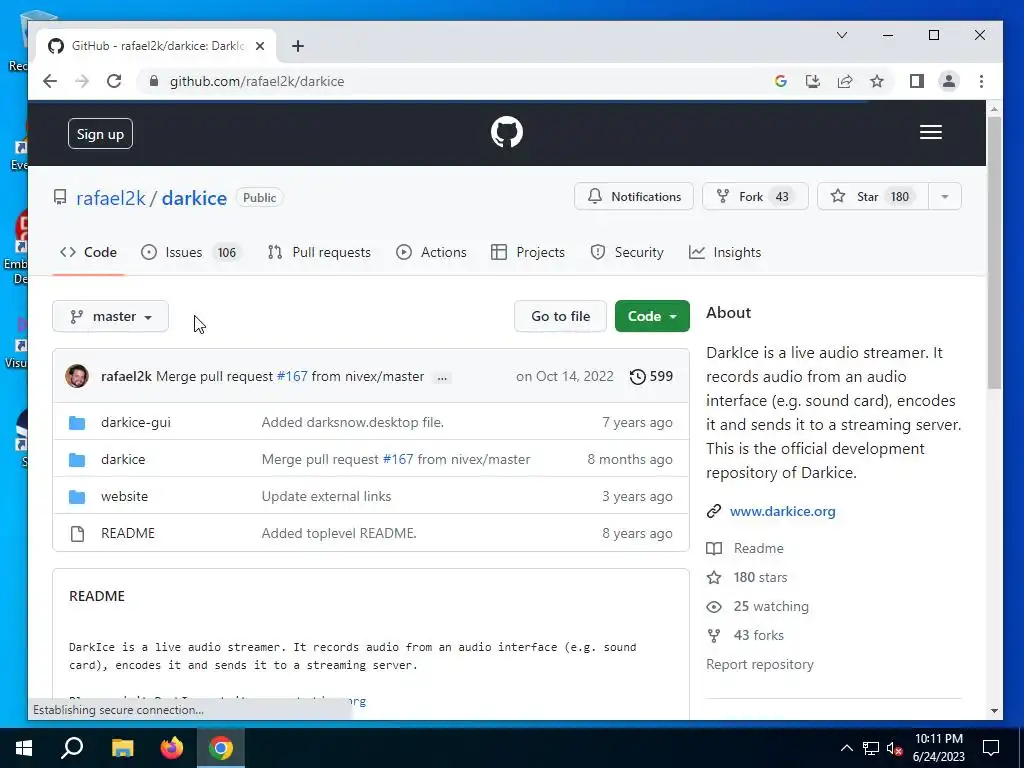Launch Firefox from taskbar

click(172, 748)
